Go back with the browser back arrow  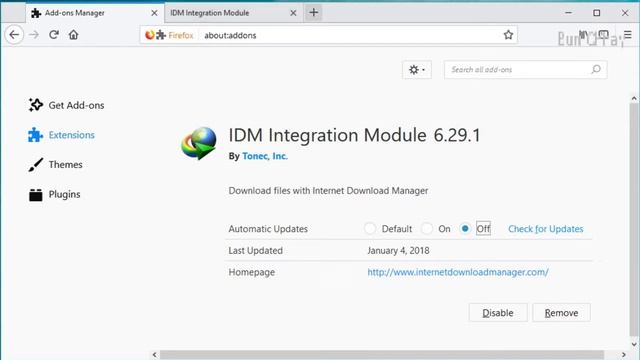point(14,35)
